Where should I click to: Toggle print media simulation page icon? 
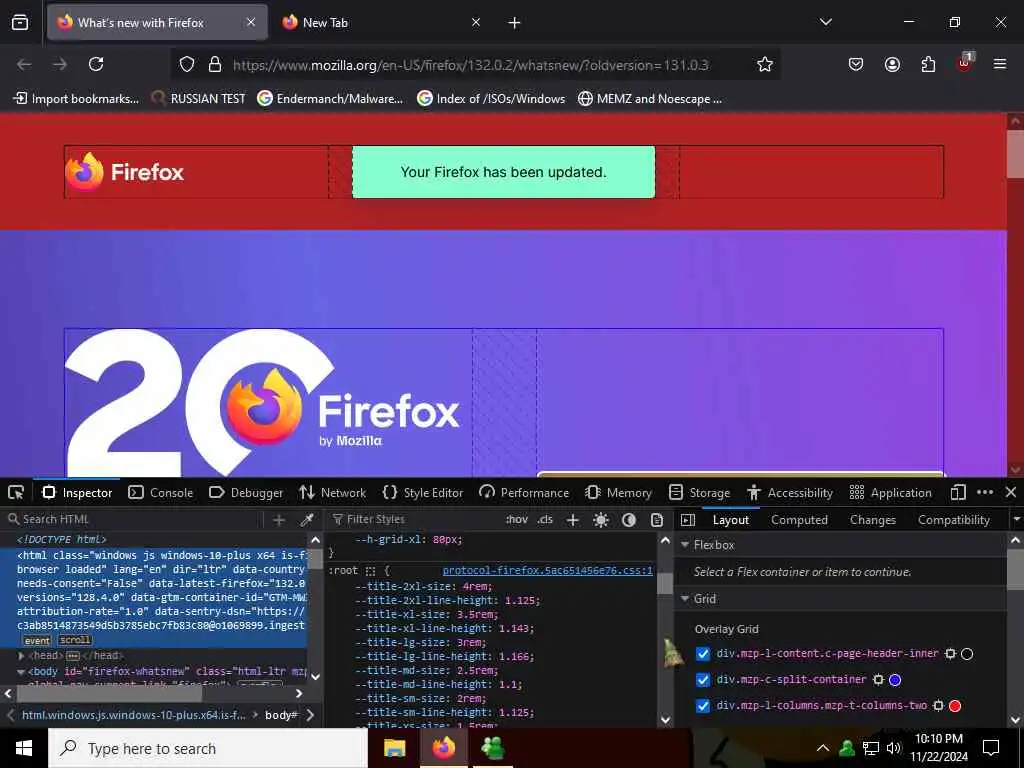tap(657, 520)
